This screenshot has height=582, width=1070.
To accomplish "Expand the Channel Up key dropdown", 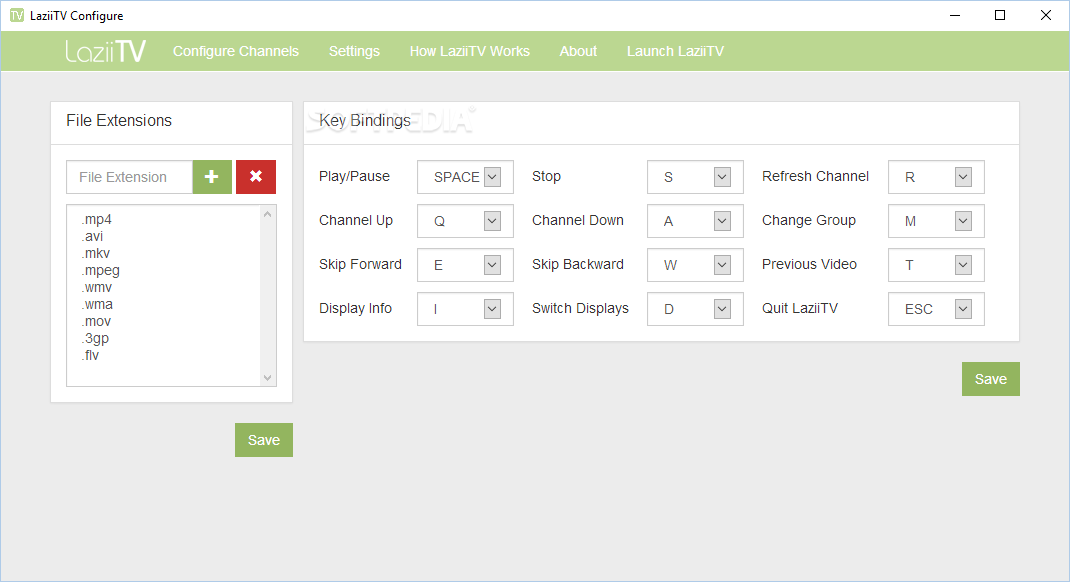I will click(x=492, y=221).
